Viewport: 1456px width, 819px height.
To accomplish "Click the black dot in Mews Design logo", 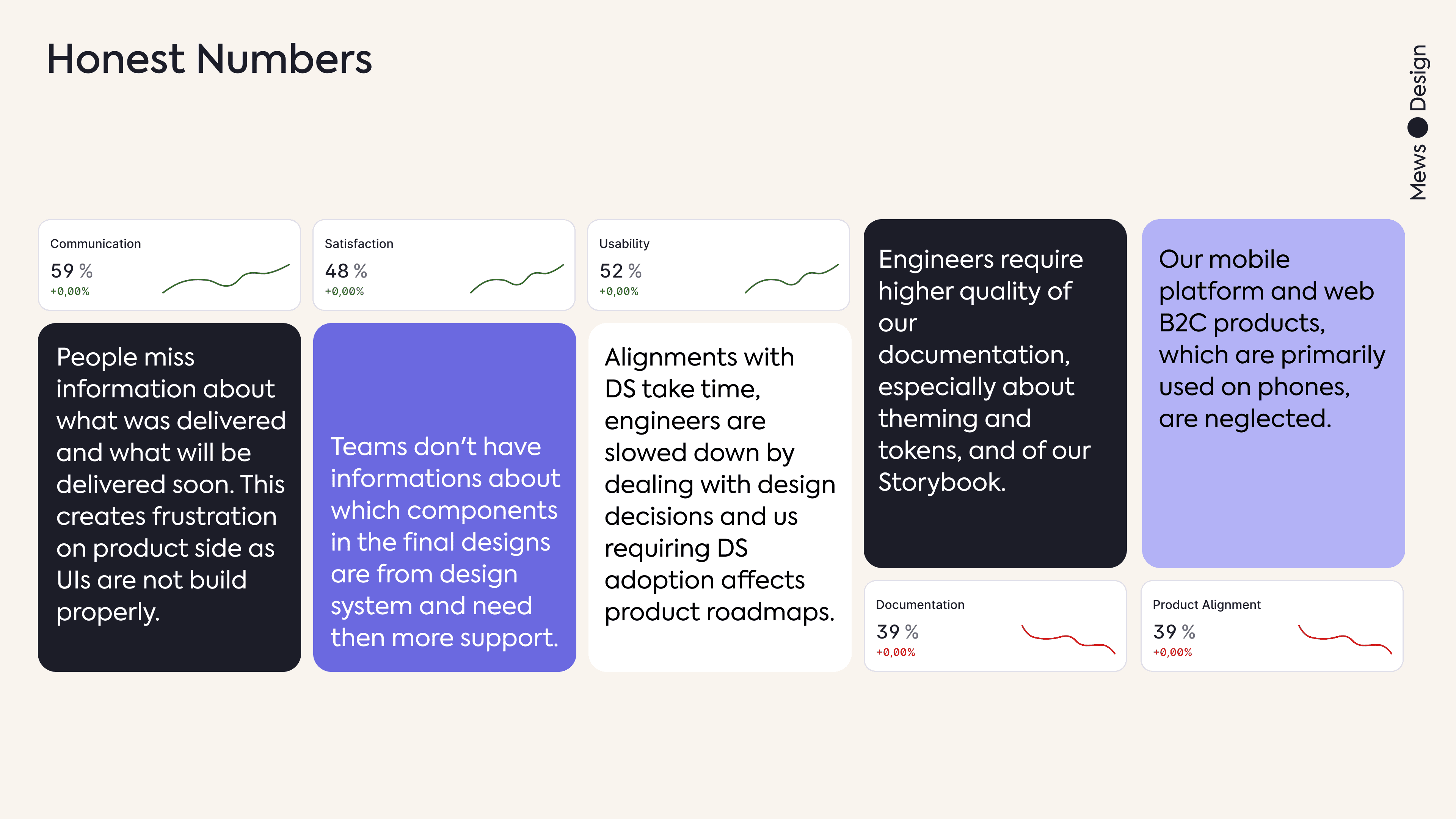I will (x=1418, y=128).
